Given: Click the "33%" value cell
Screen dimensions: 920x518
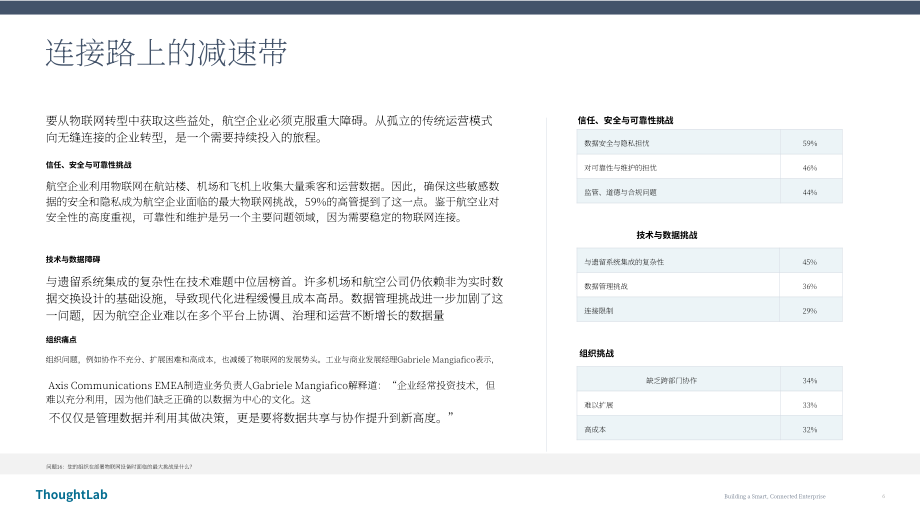Looking at the screenshot, I should tap(811, 404).
